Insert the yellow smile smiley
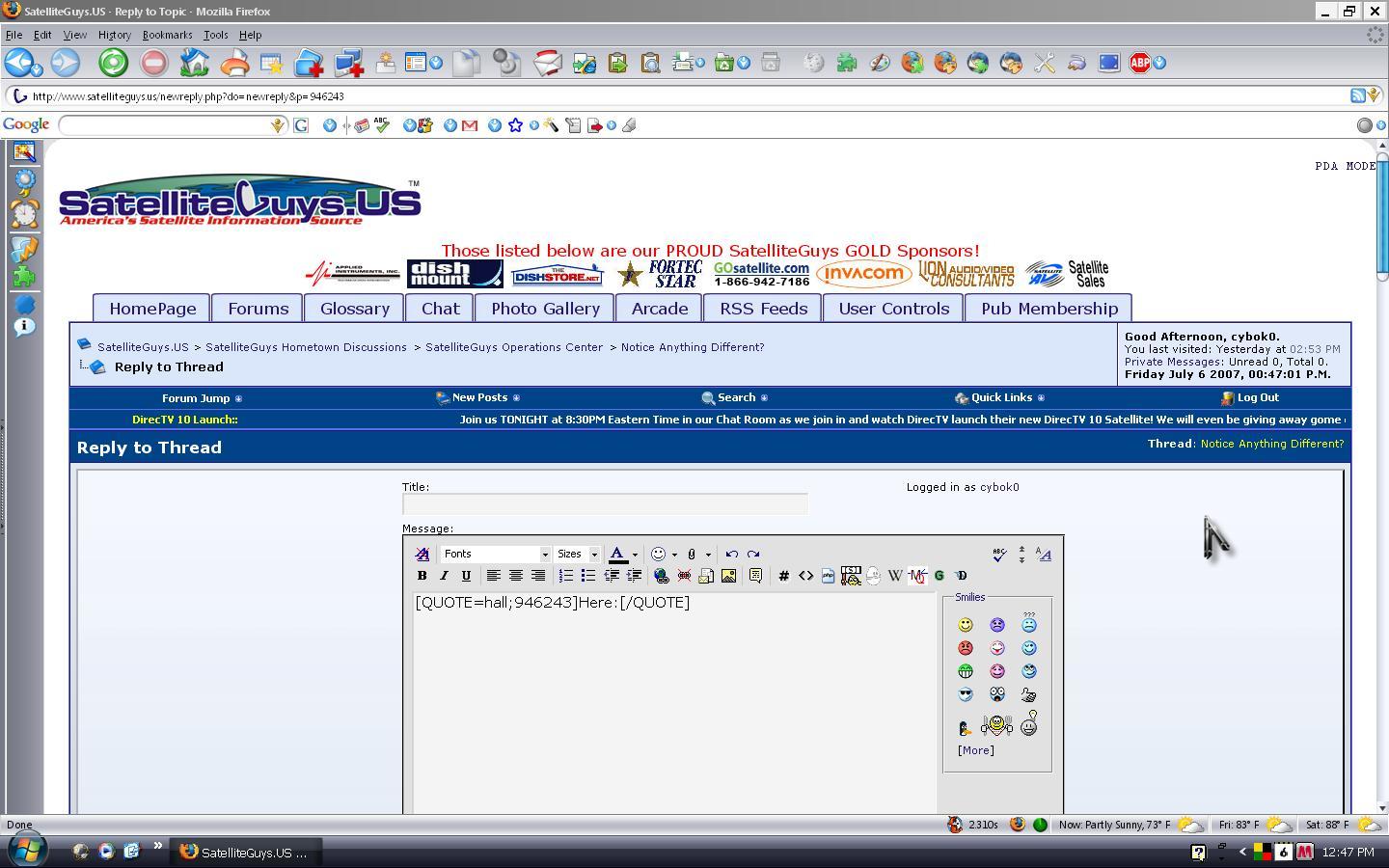 pos(965,625)
